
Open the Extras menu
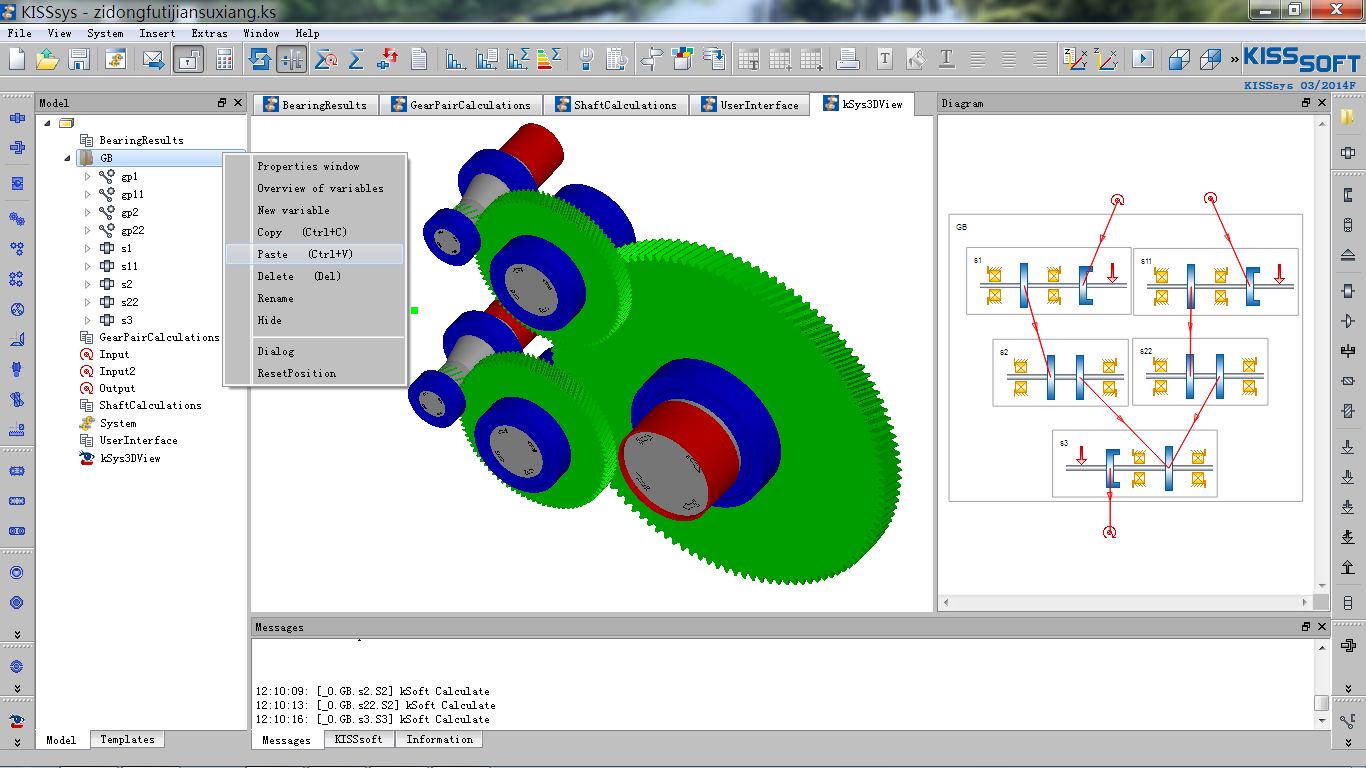coord(210,33)
